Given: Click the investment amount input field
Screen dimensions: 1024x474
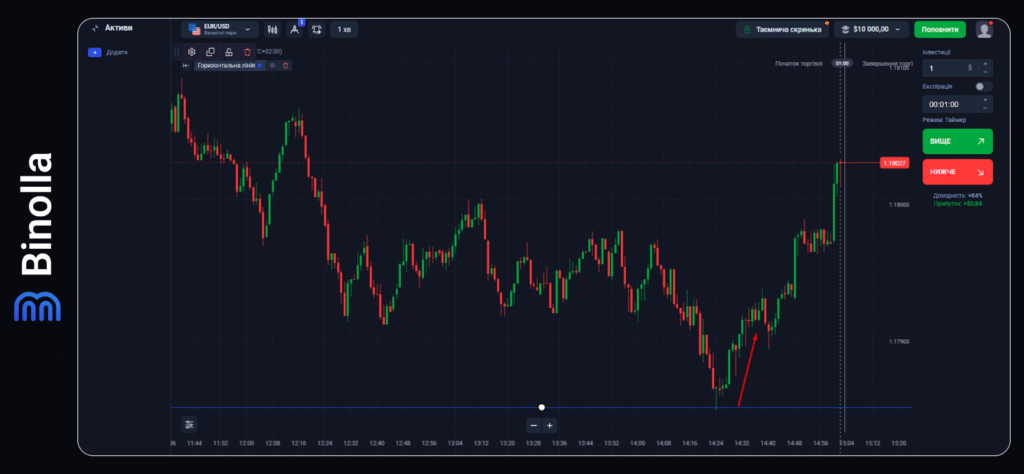Looking at the screenshot, I should pos(945,68).
